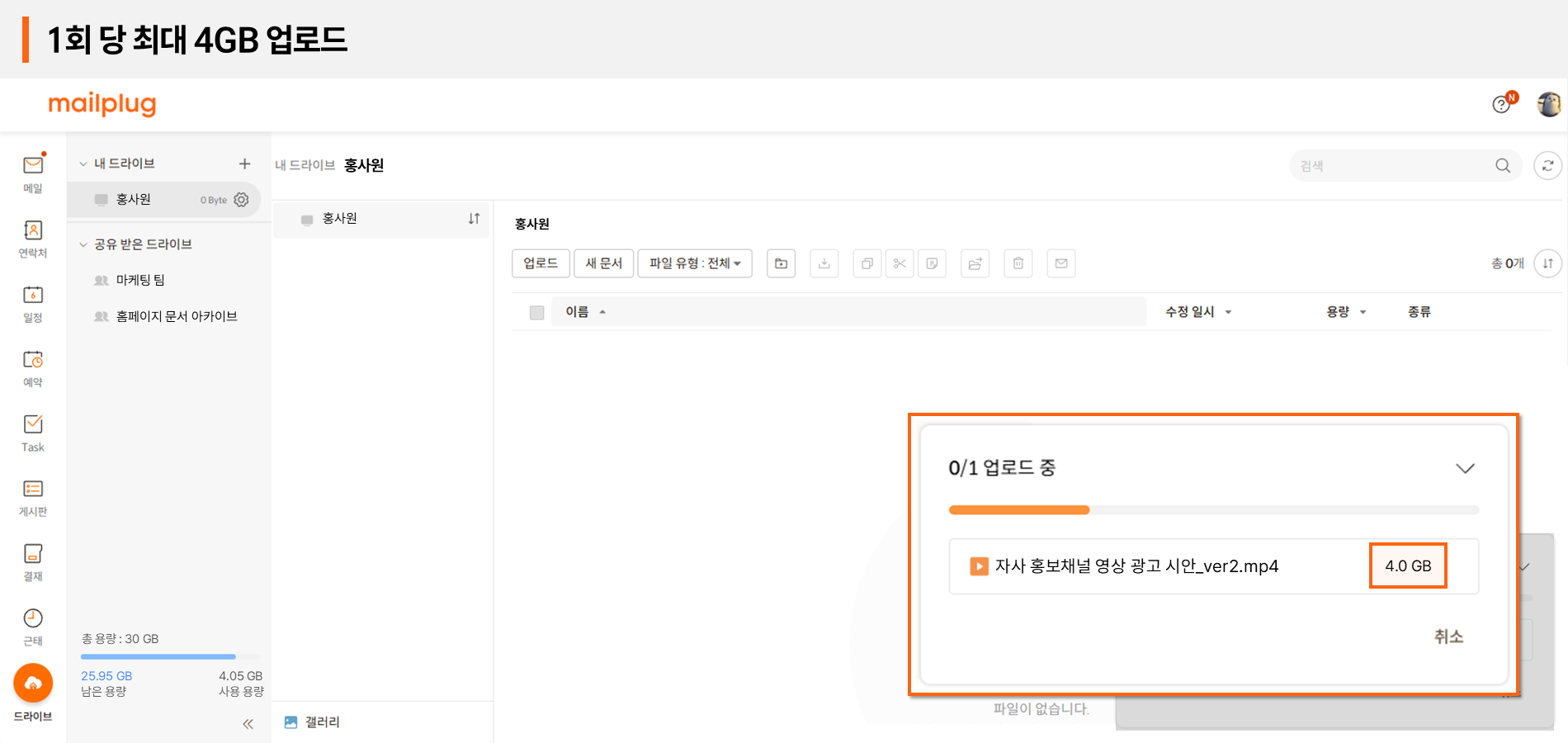The height and width of the screenshot is (743, 1568).
Task: Click the 종류 column header
Action: coord(1419,312)
